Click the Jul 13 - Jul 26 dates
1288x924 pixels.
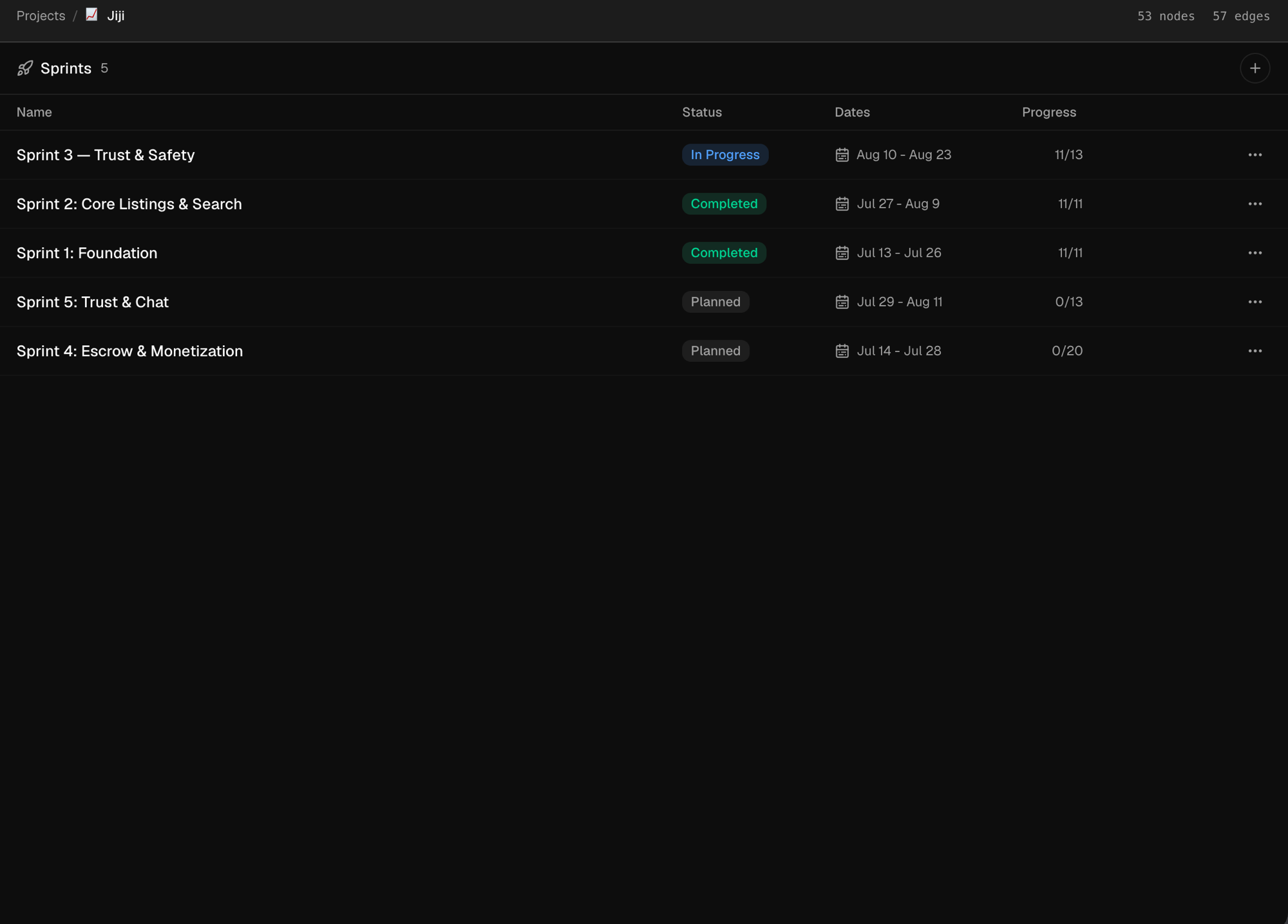click(x=899, y=252)
